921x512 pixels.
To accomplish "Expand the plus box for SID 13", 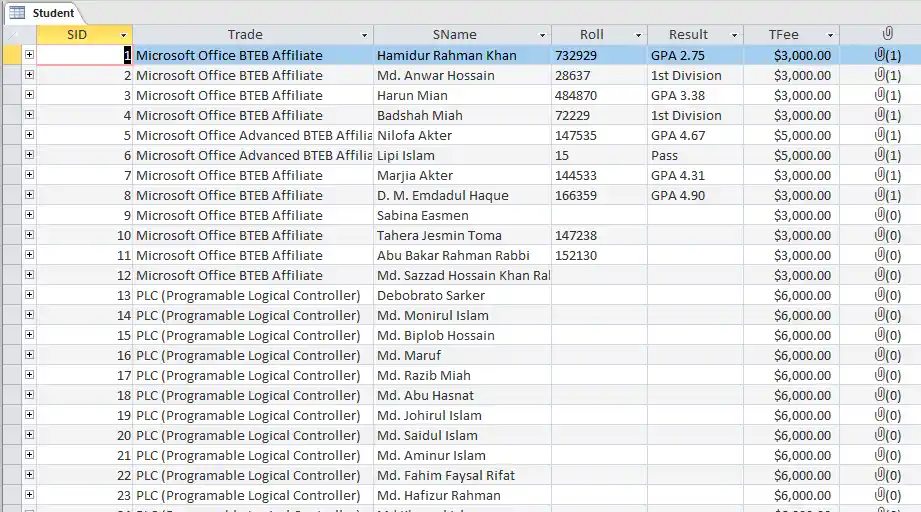I will pos(29,295).
